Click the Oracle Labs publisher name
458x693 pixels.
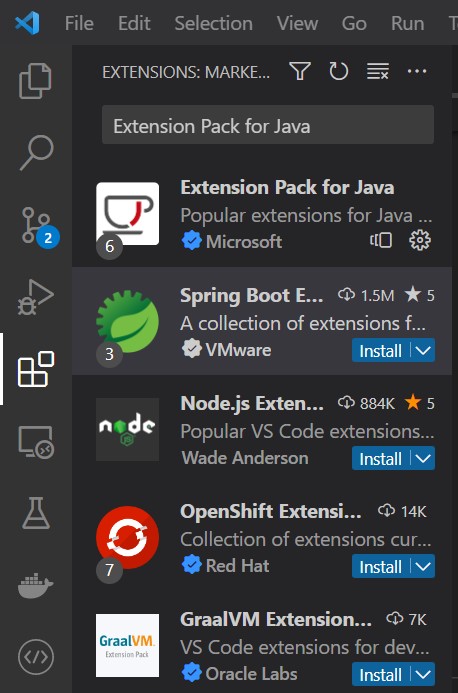point(251,674)
